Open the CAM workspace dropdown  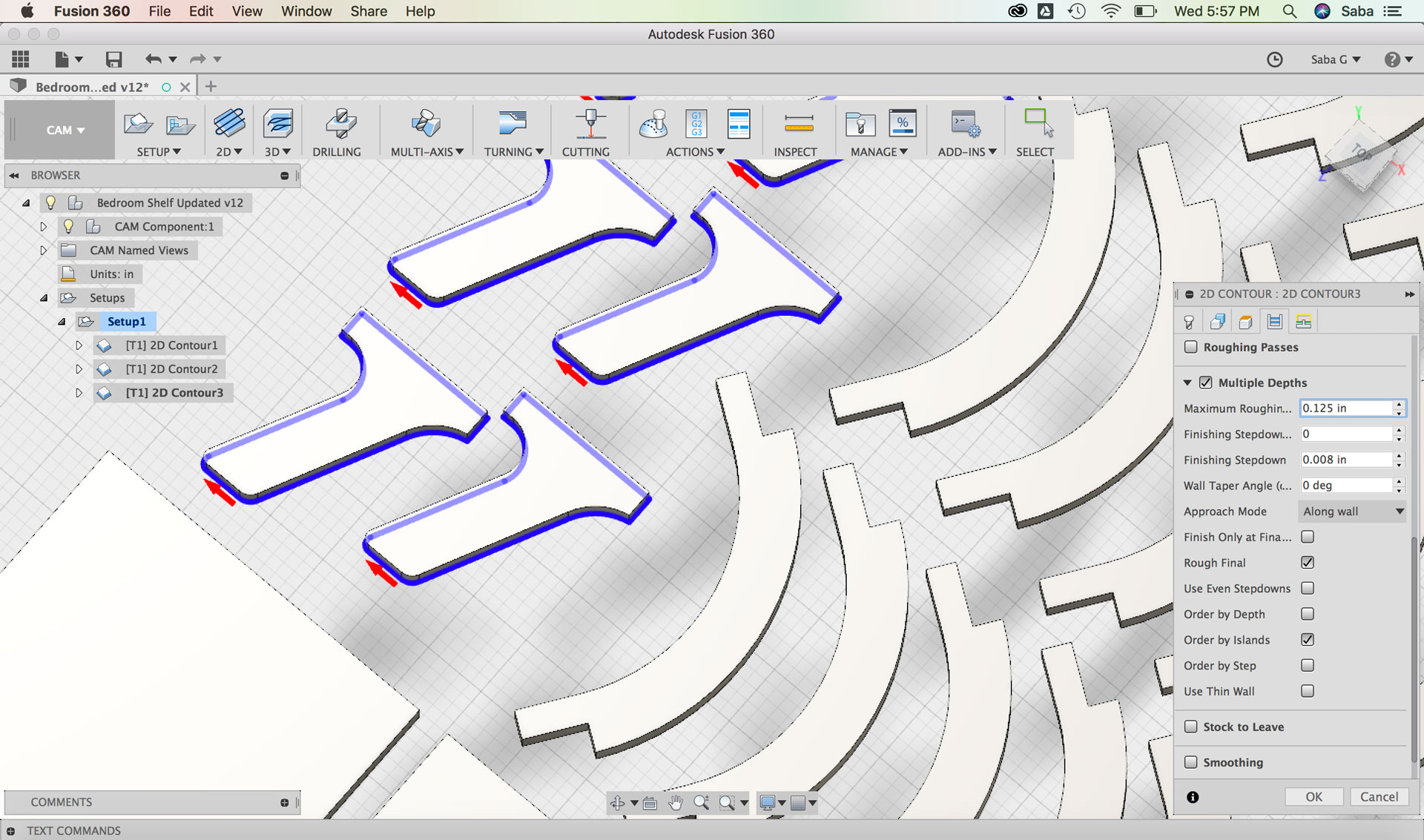pyautogui.click(x=65, y=130)
